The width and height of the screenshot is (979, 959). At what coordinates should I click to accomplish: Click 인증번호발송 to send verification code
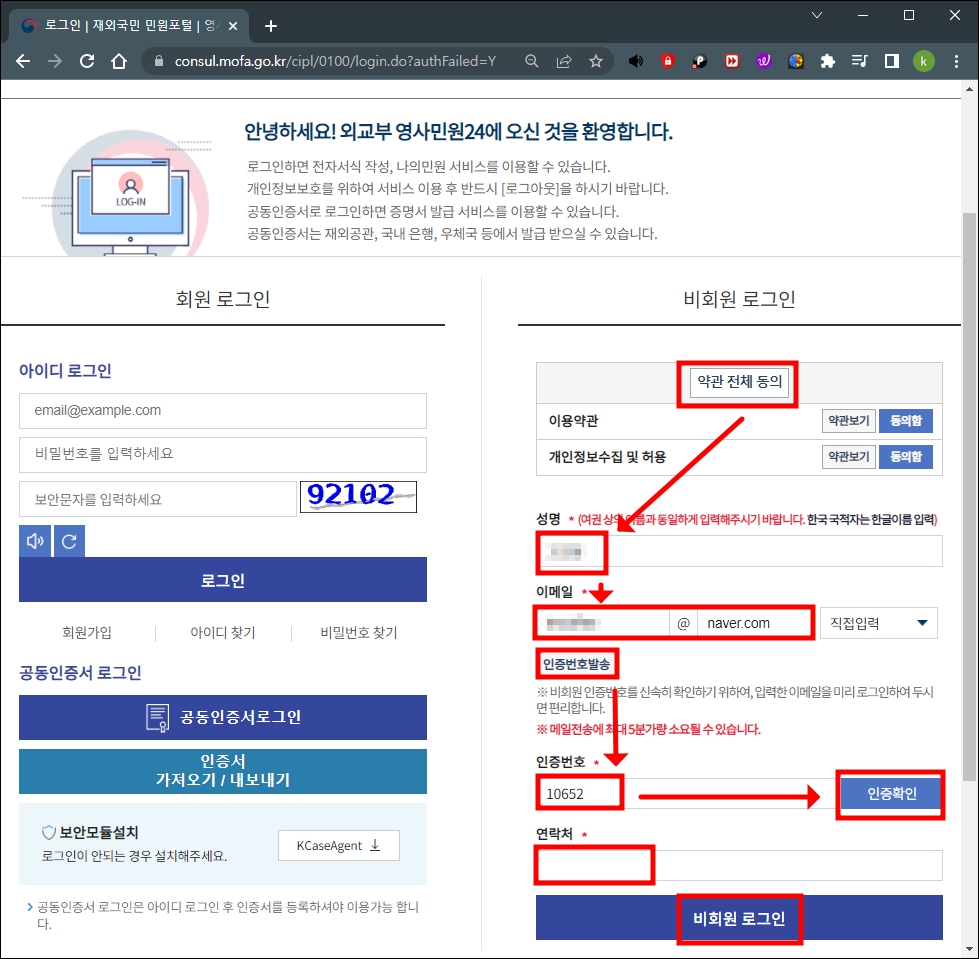point(575,663)
